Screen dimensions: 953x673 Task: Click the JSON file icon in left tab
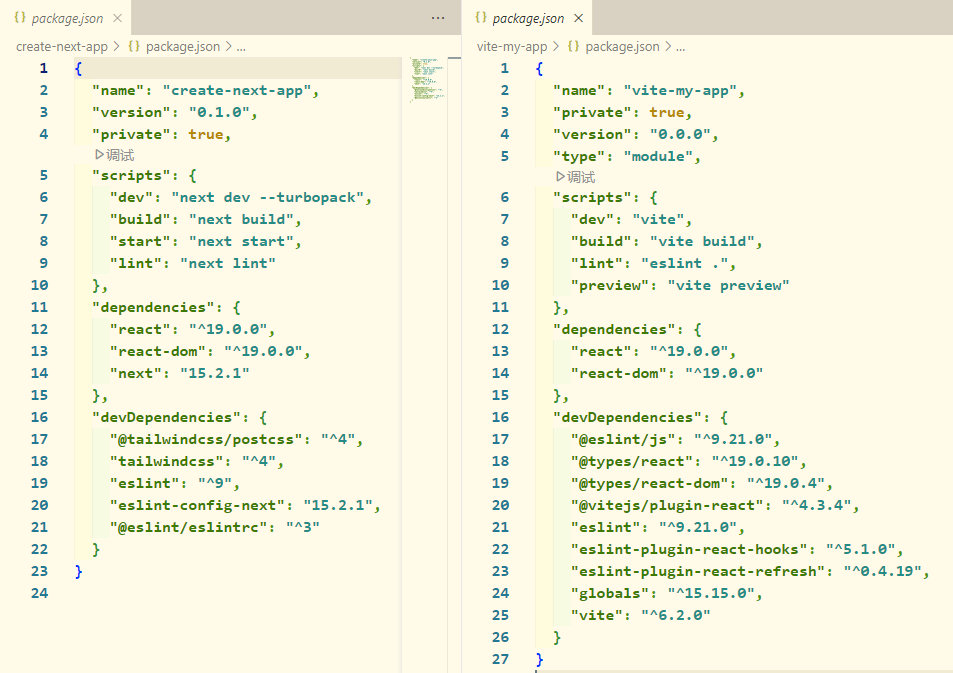pyautogui.click(x=20, y=18)
